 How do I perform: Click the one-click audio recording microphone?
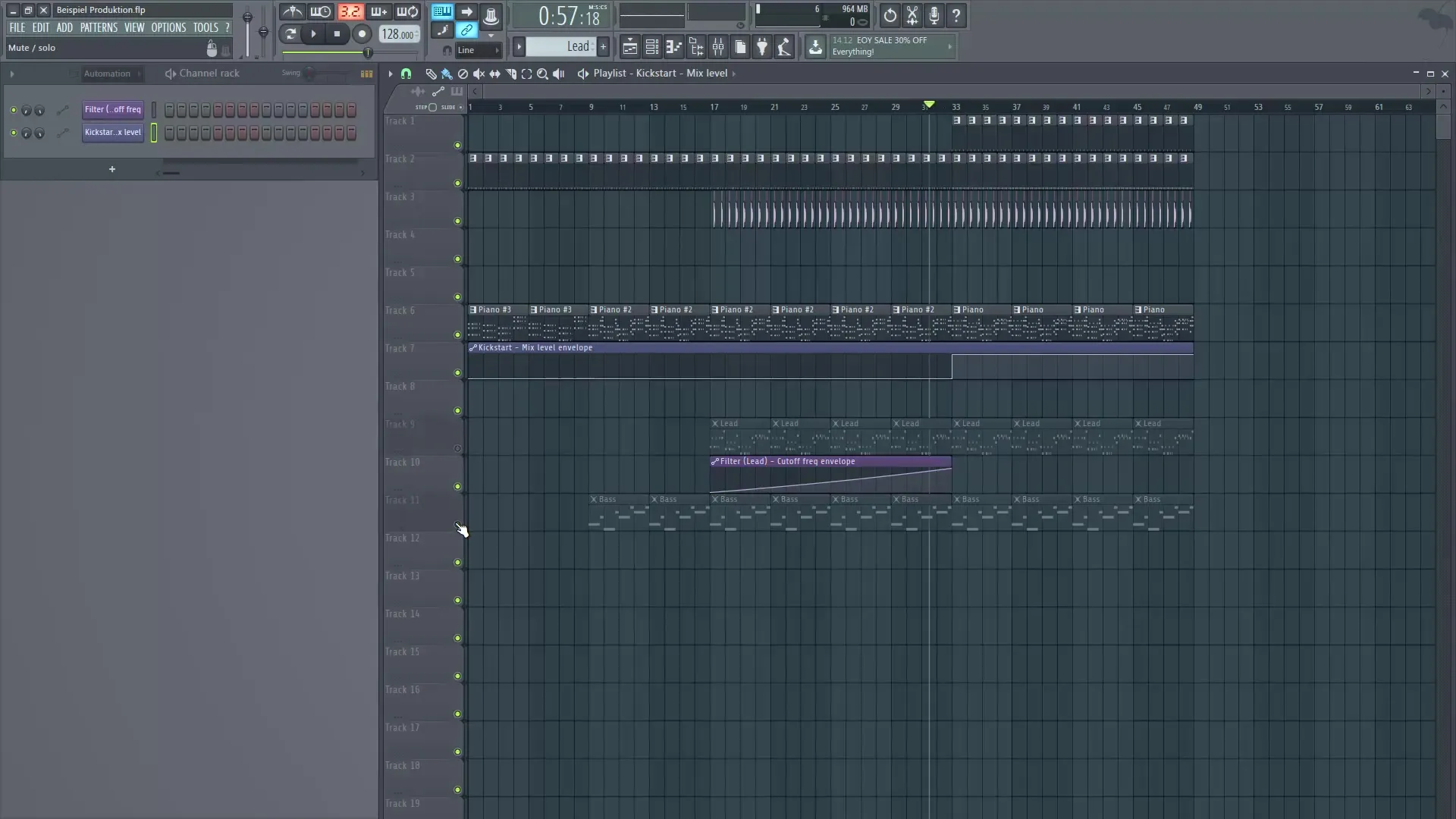(934, 15)
